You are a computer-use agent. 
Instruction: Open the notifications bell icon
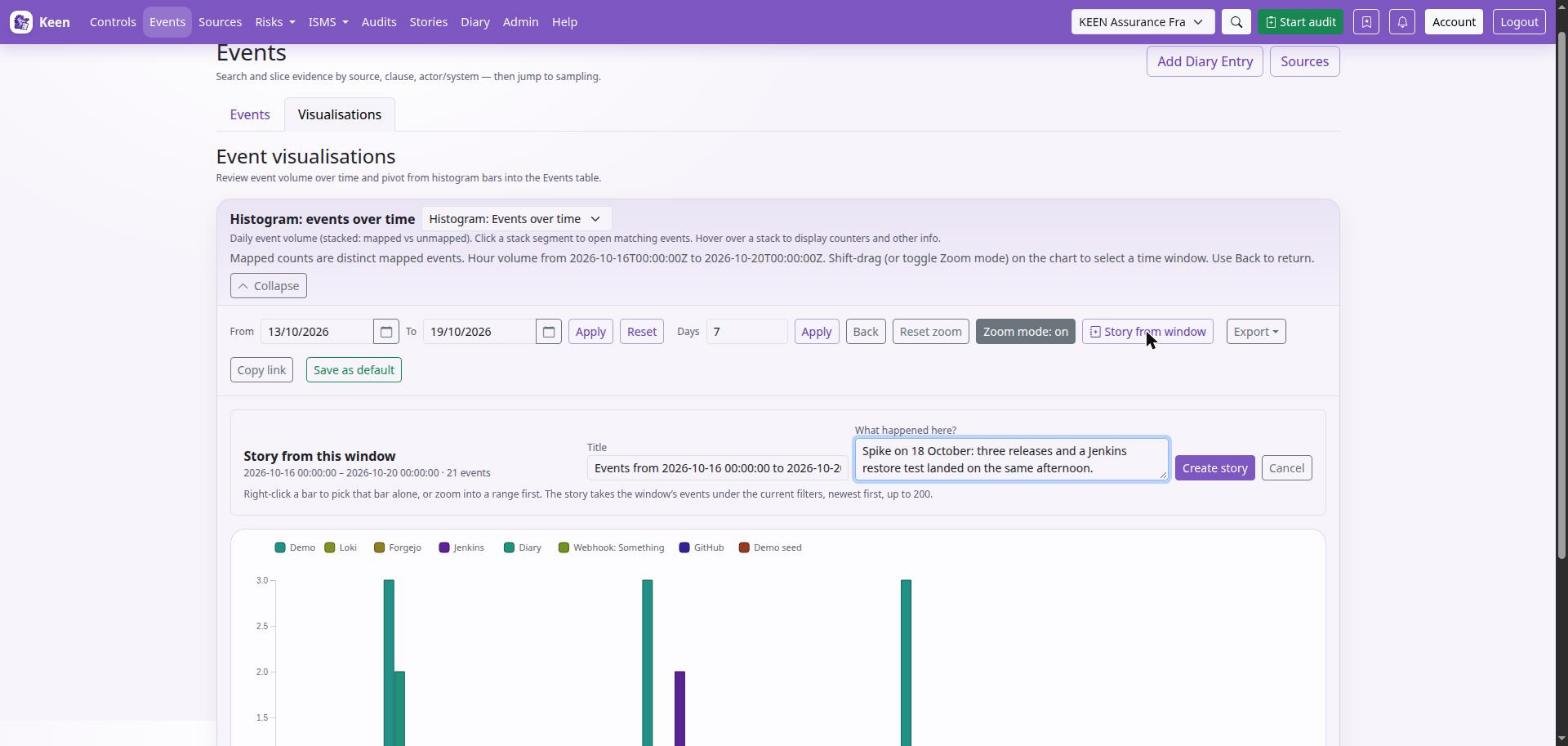coord(1402,22)
